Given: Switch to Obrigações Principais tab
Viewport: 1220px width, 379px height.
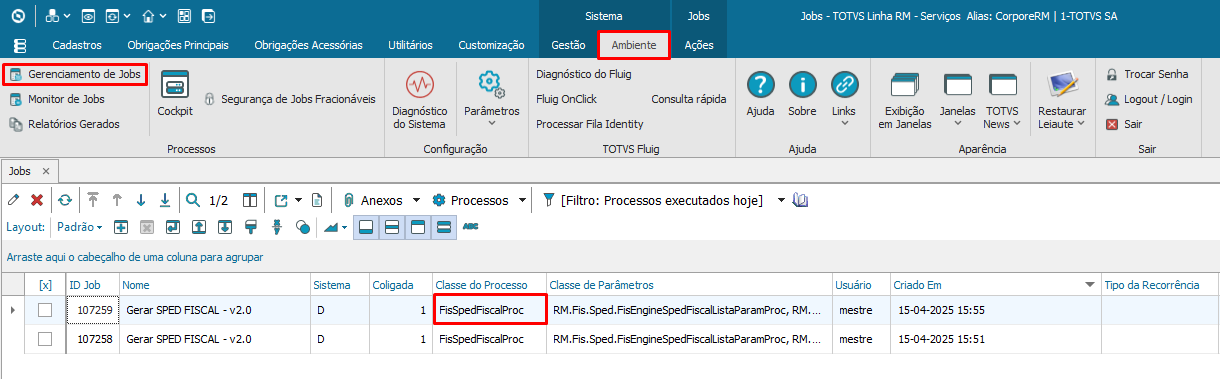Looking at the screenshot, I should [x=178, y=45].
